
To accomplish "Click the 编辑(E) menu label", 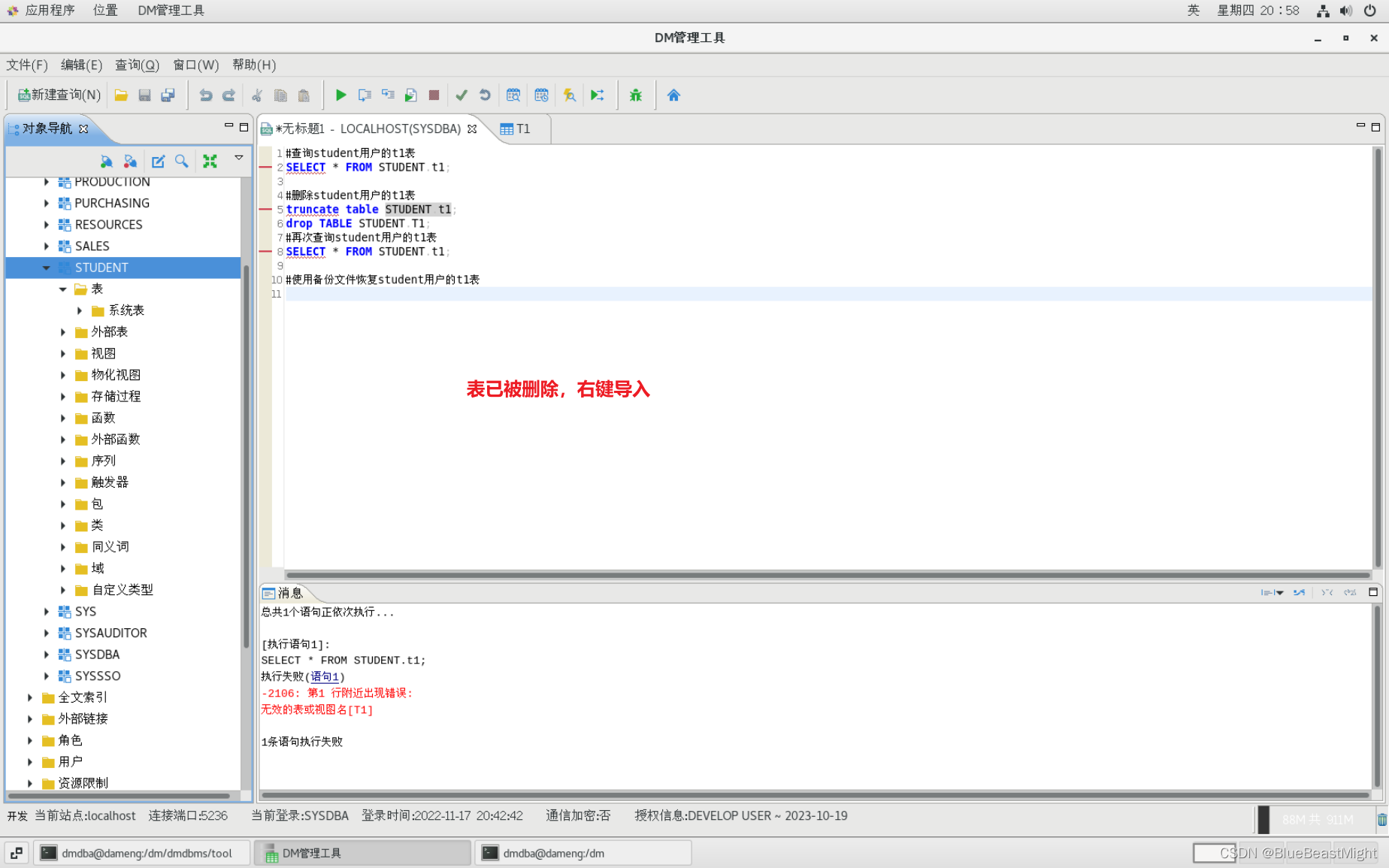I will (x=80, y=65).
